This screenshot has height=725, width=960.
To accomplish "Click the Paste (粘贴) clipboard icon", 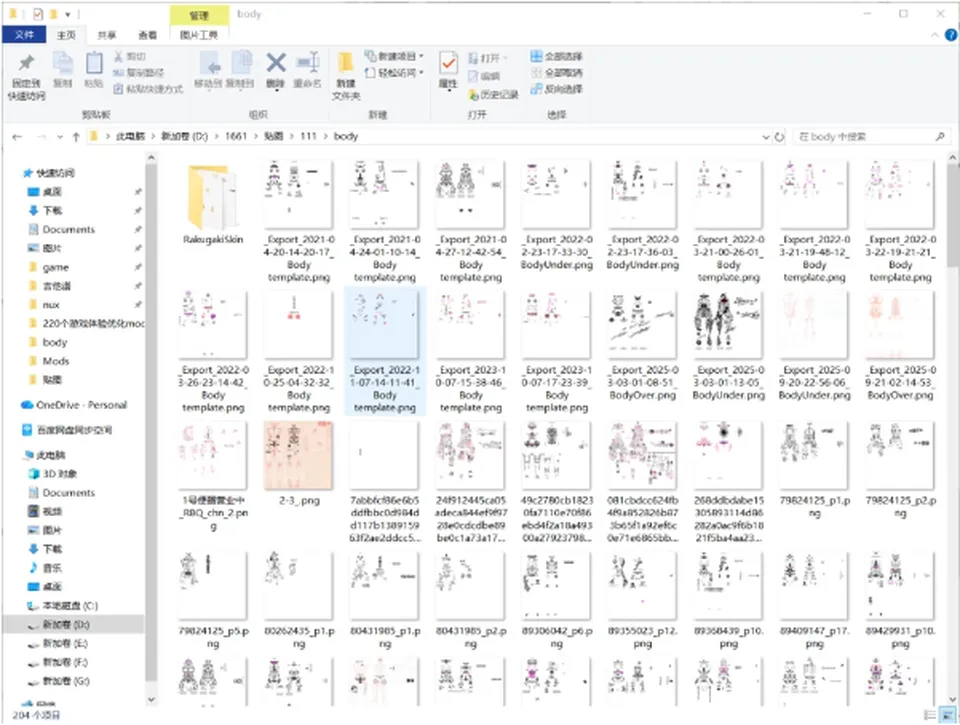I will coord(94,62).
